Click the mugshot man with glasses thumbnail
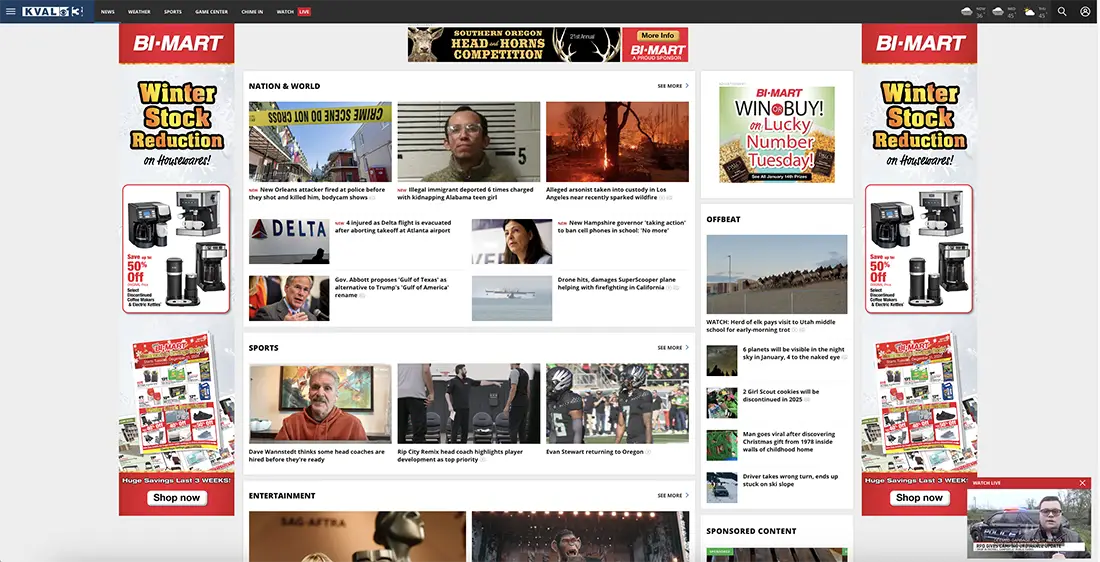The width and height of the screenshot is (1100, 562). click(x=469, y=142)
